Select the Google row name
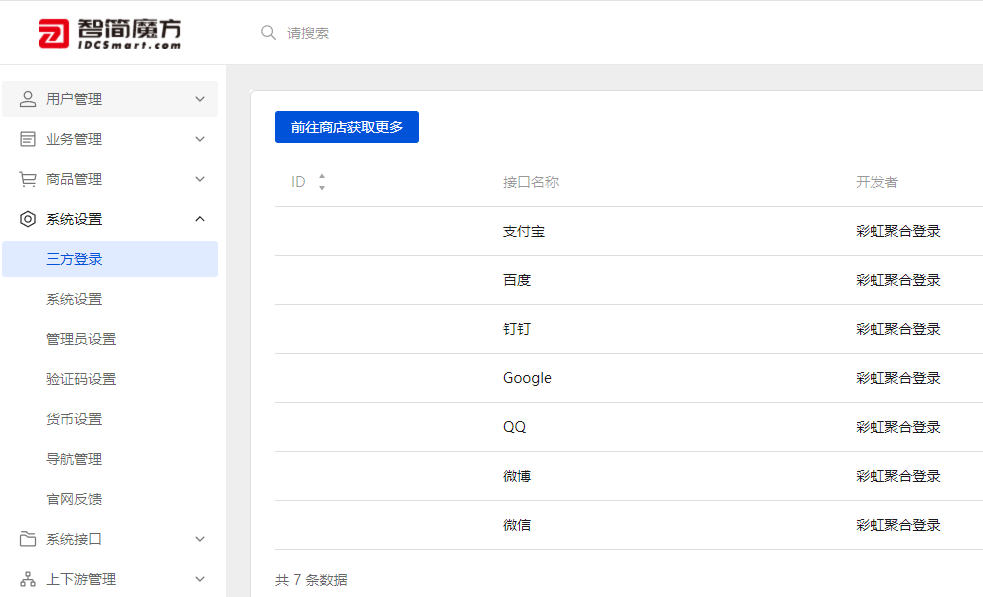 (527, 378)
